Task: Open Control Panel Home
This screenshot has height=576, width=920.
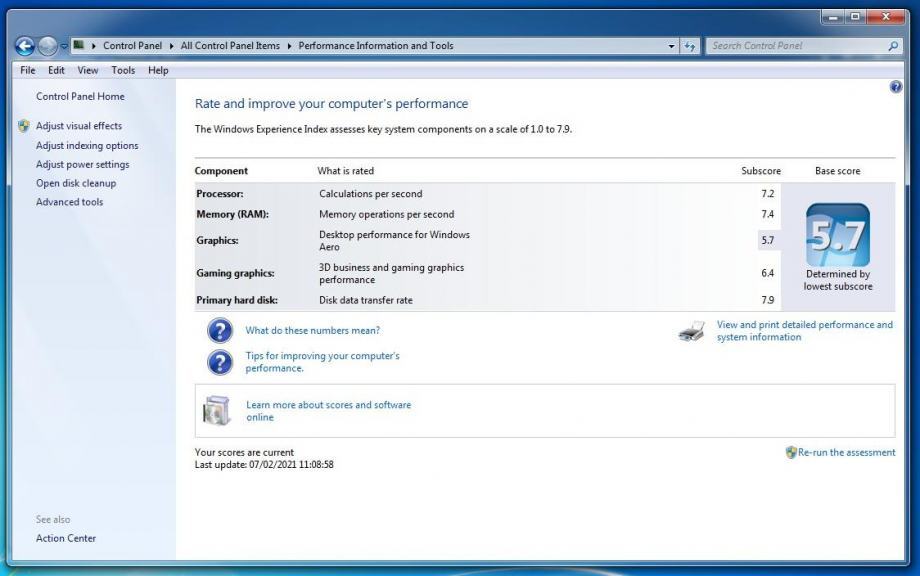Action: click(80, 96)
